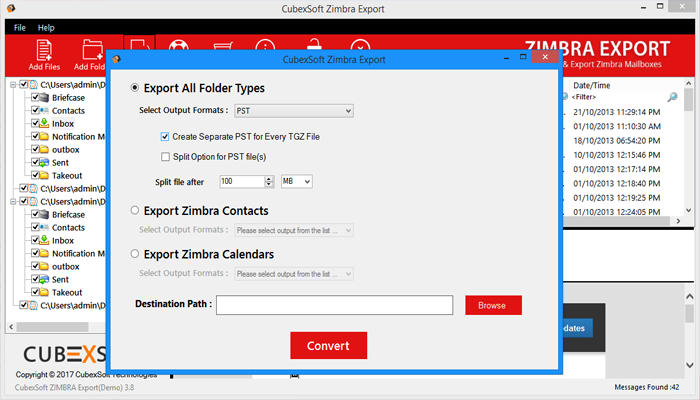Viewport: 700px width, 400px height.
Task: Enable Split Option for PST file(s)
Action: point(165,157)
